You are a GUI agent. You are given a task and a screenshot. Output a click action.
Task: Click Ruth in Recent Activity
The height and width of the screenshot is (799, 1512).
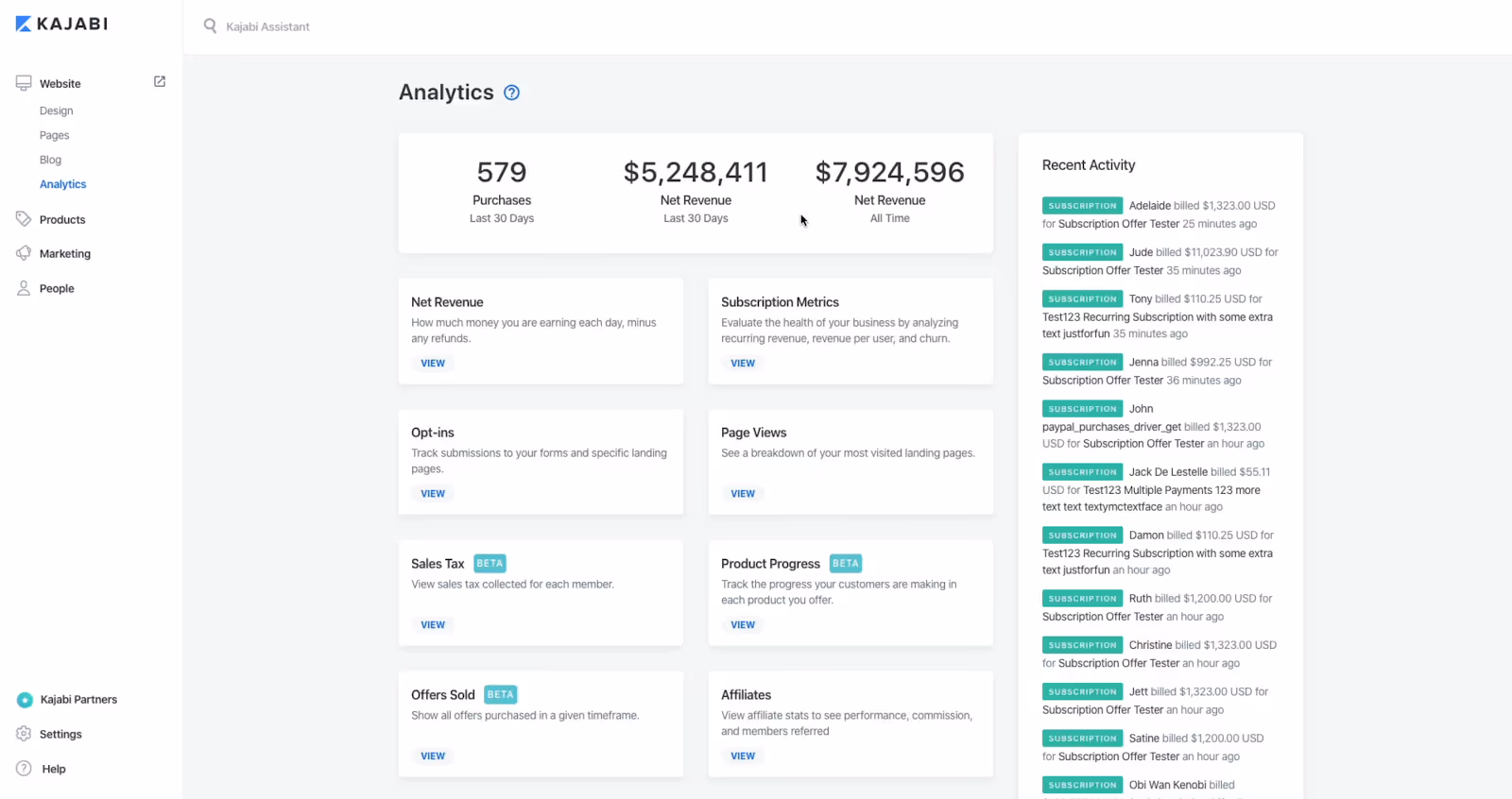point(1141,599)
